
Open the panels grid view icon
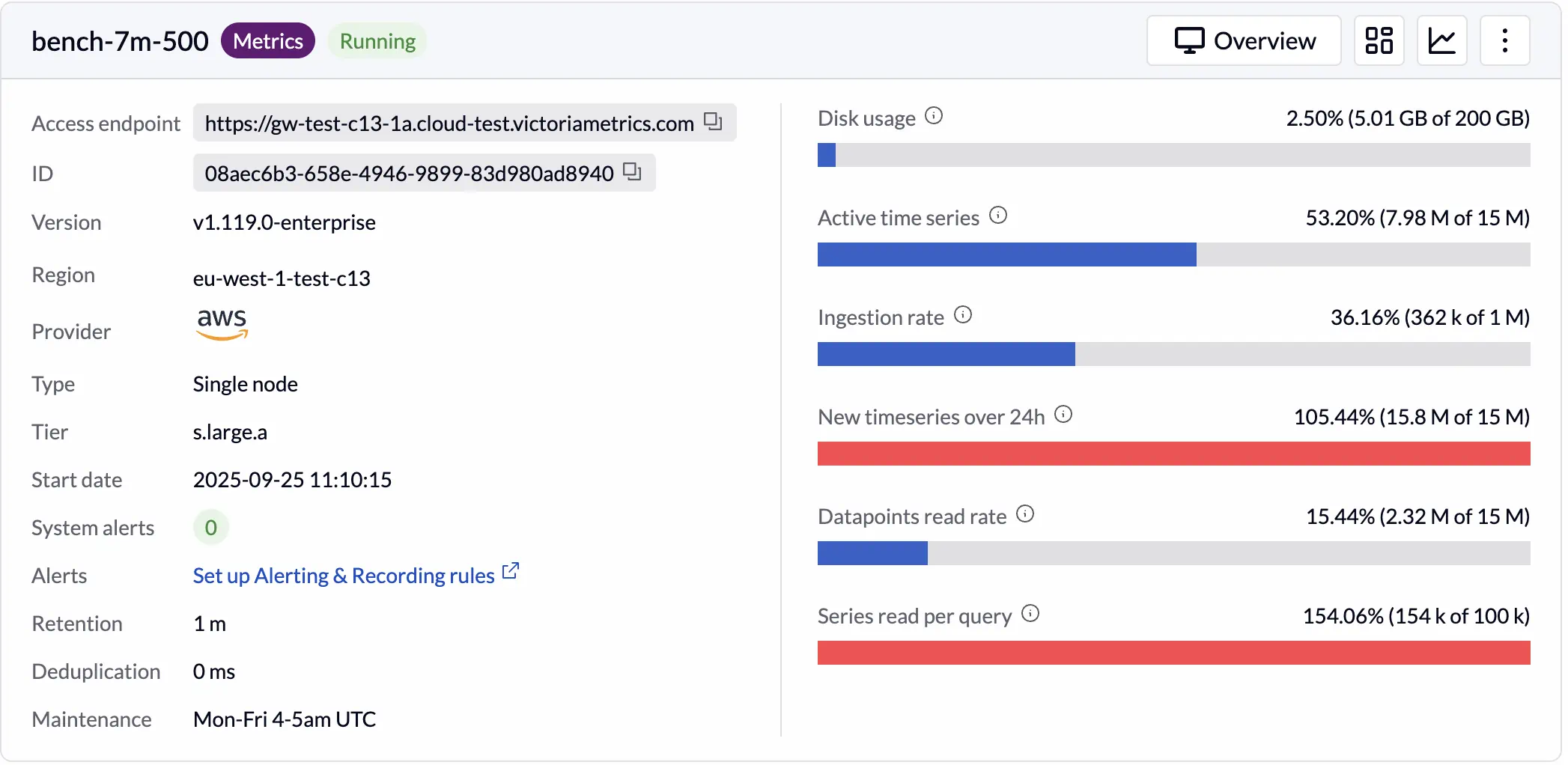point(1379,40)
